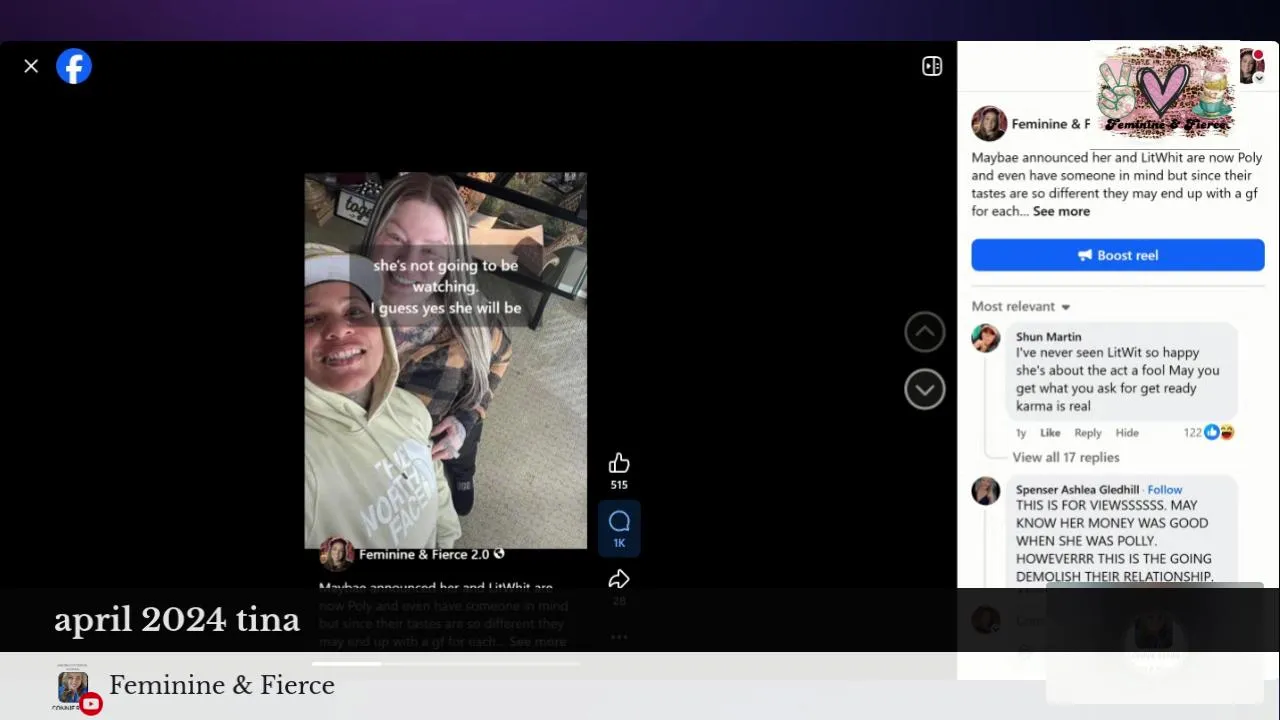Seek using the reel progress bar
Screen dimensions: 1280x720
446,664
